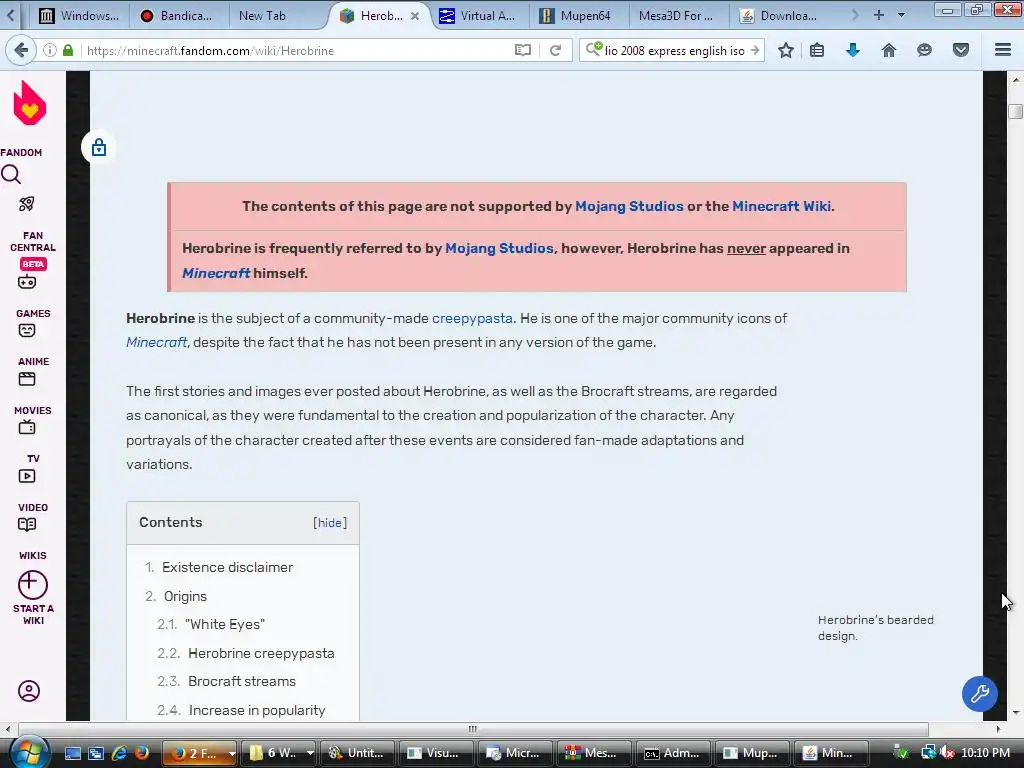
Task: Click the URL address field
Action: coord(297,50)
